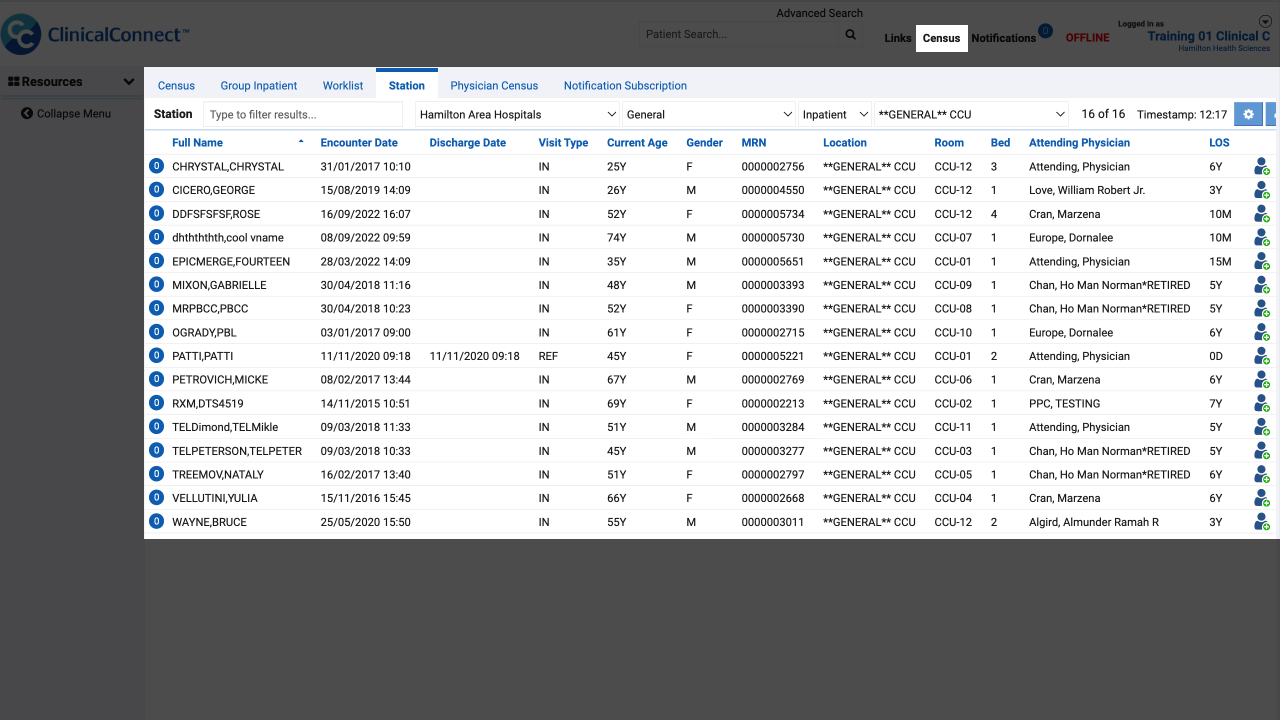Open Notifications in the top bar
Screen dimensions: 1280x720
tap(1003, 38)
